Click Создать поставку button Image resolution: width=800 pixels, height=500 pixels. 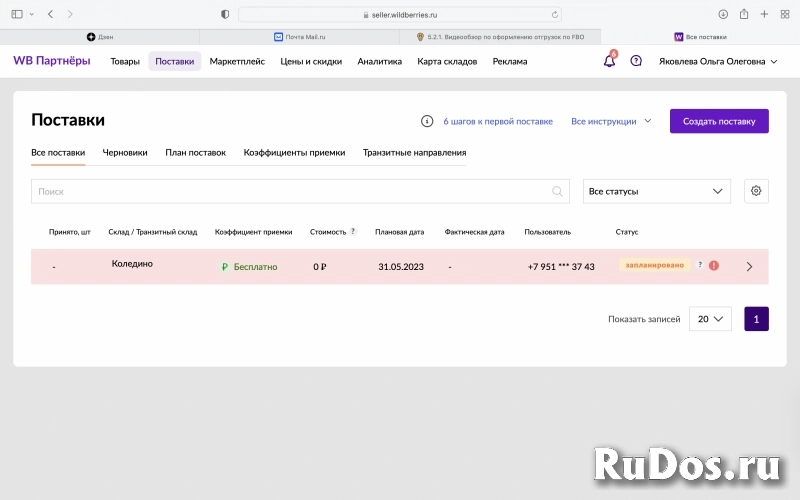719,121
